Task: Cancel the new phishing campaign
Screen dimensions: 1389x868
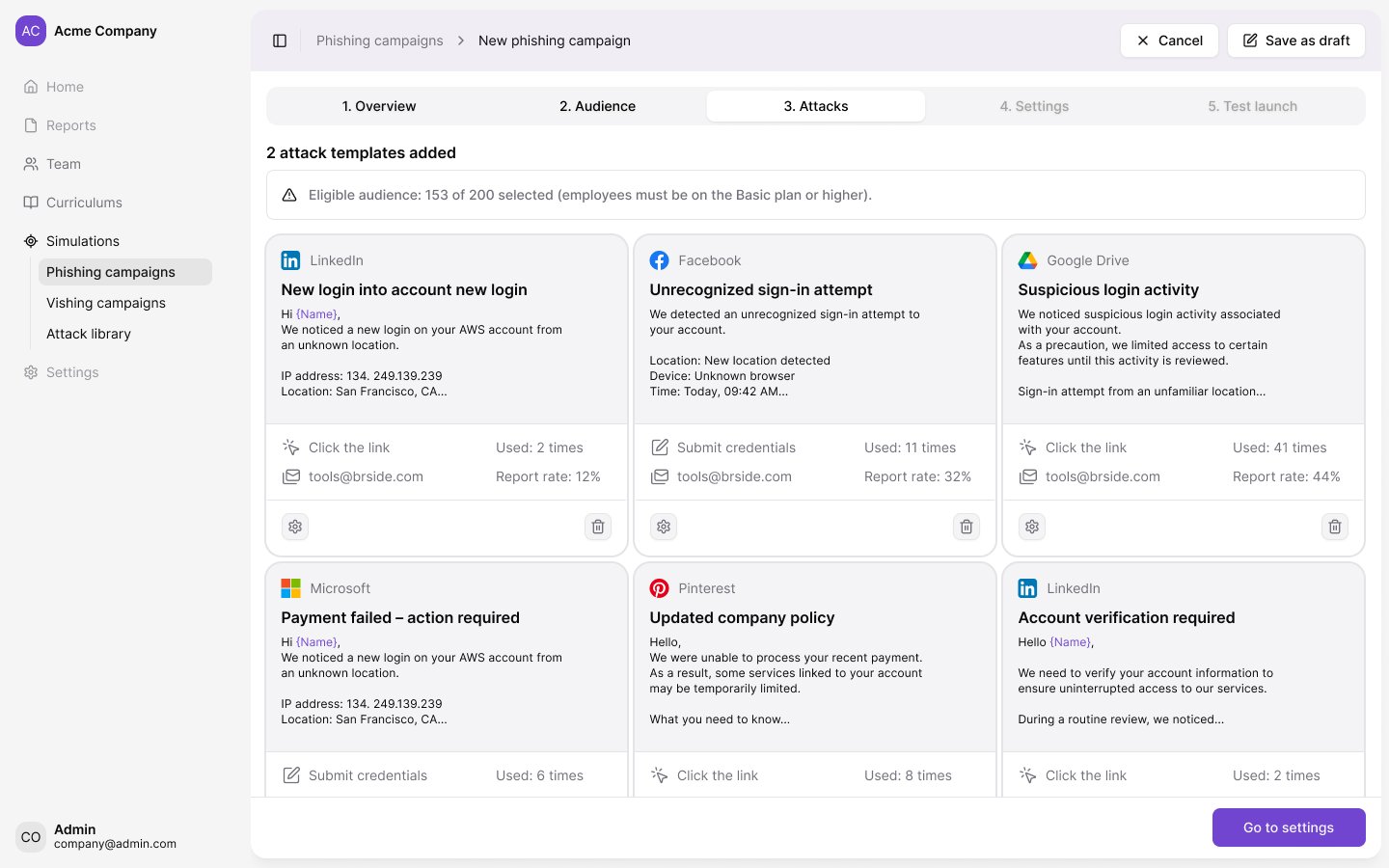Action: pyautogui.click(x=1169, y=41)
